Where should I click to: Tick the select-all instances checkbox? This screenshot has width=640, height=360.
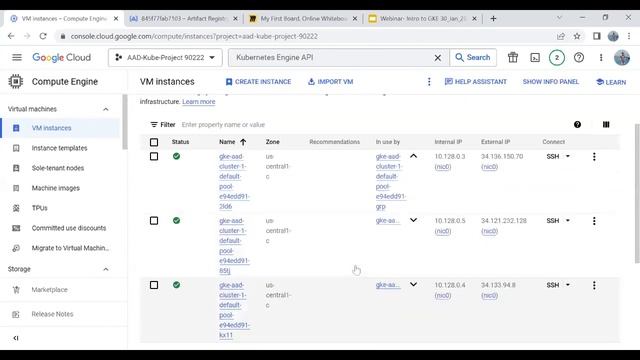click(x=154, y=142)
